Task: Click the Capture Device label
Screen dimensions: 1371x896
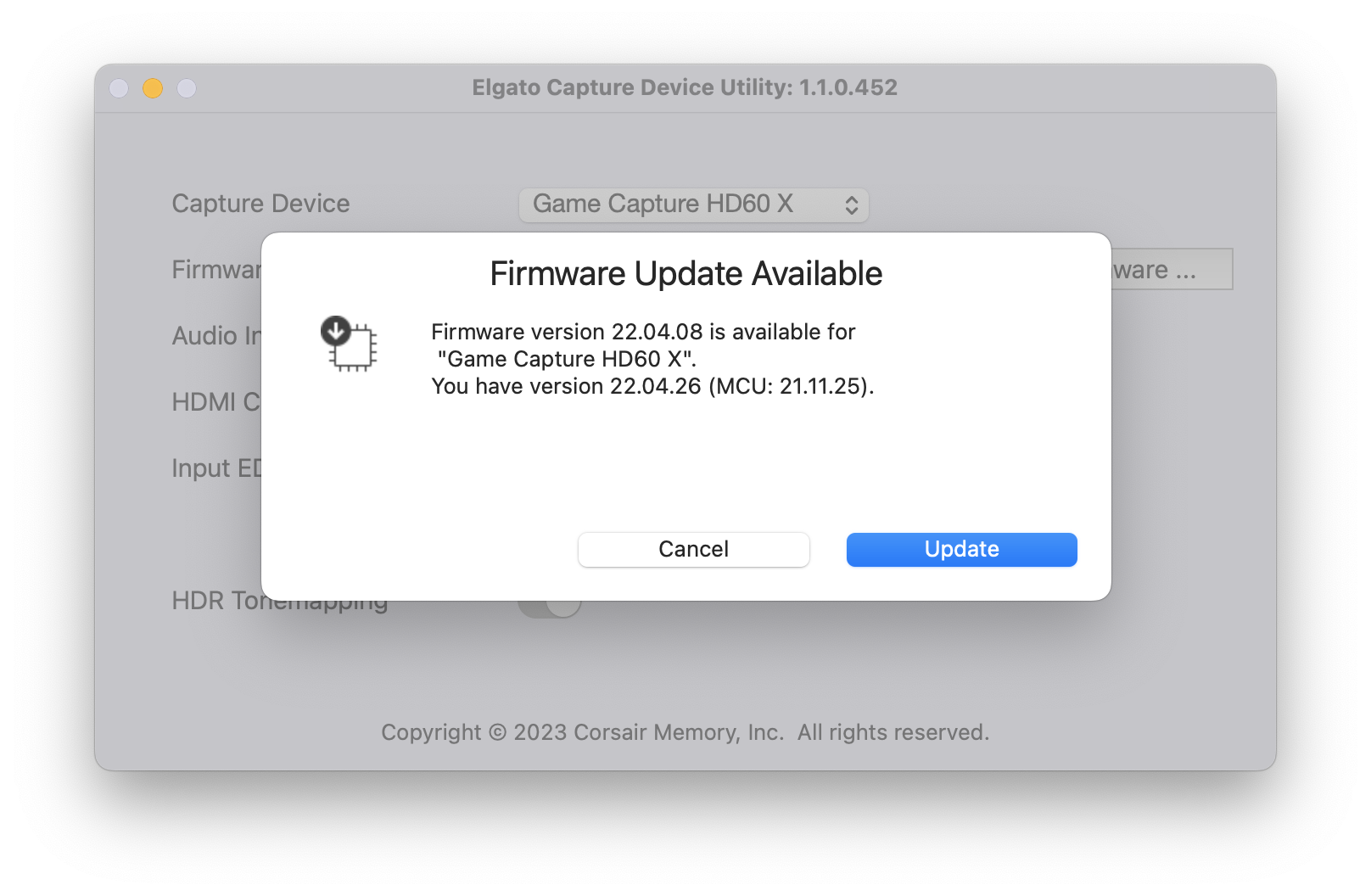Action: click(x=260, y=204)
